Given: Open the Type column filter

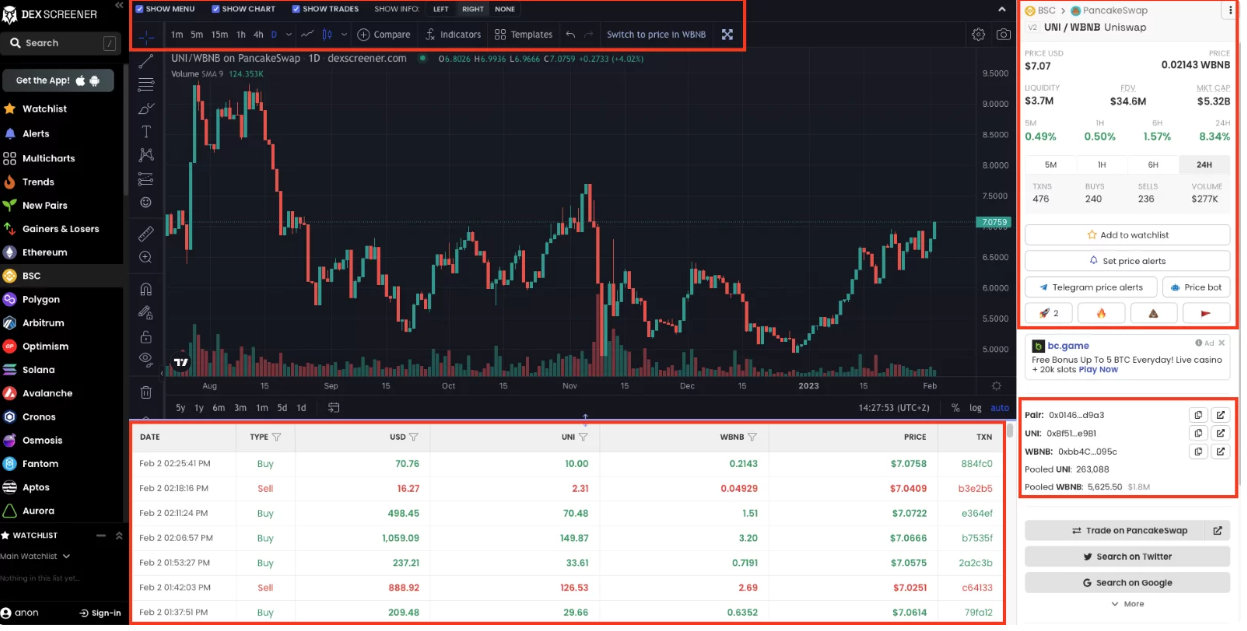Looking at the screenshot, I should click(x=277, y=437).
